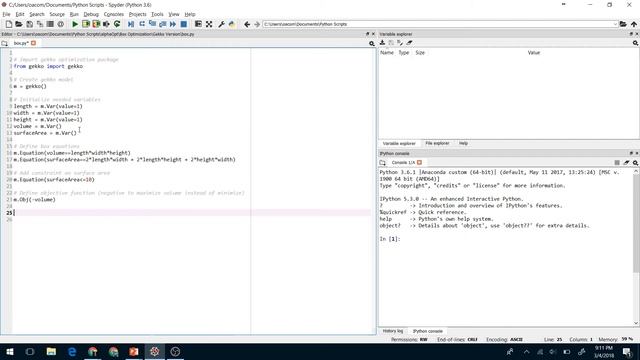Open PYTHONPATH manager python icon

[232, 24]
